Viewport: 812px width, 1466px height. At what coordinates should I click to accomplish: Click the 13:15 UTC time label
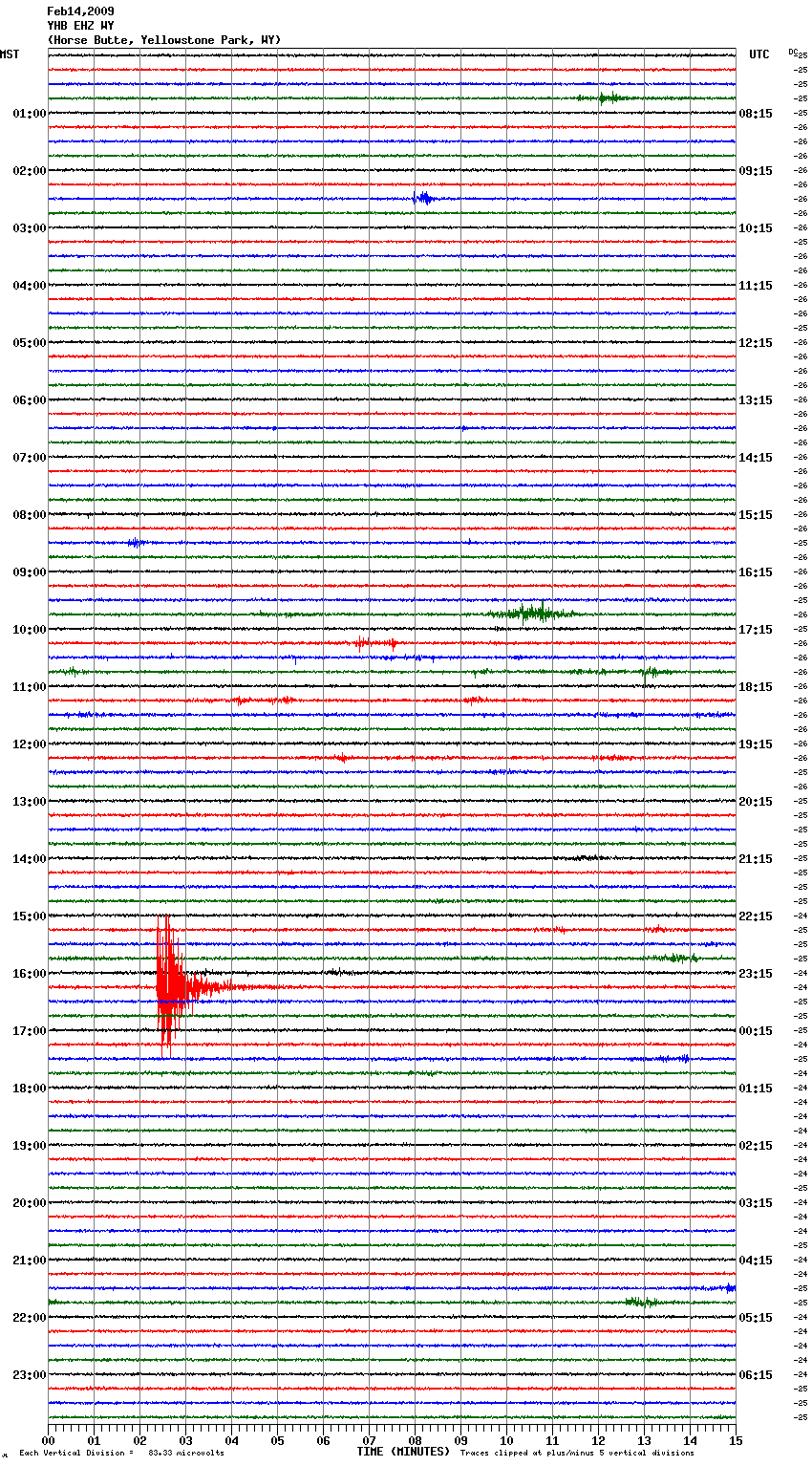756,400
